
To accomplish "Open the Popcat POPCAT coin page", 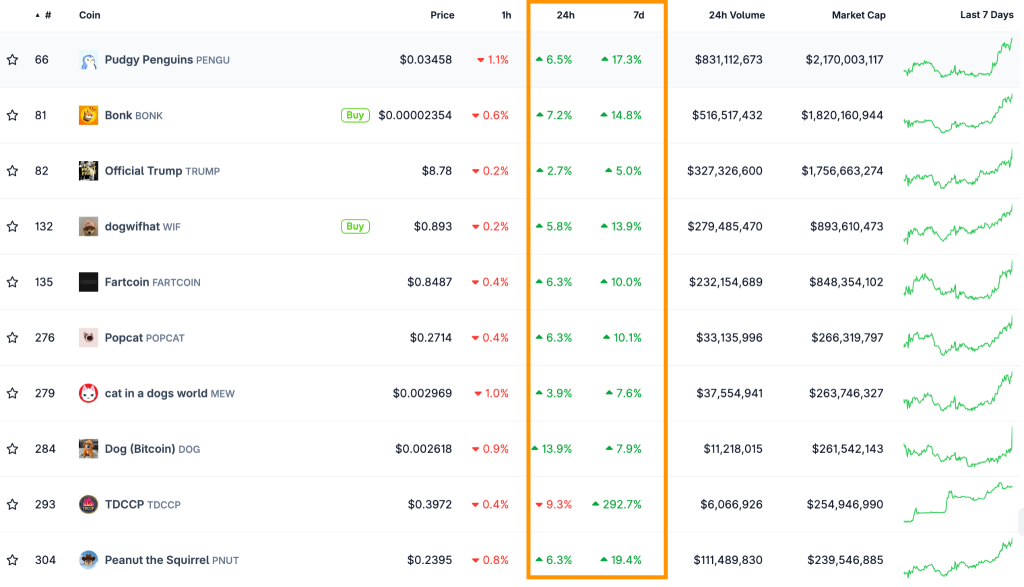I will 144,338.
